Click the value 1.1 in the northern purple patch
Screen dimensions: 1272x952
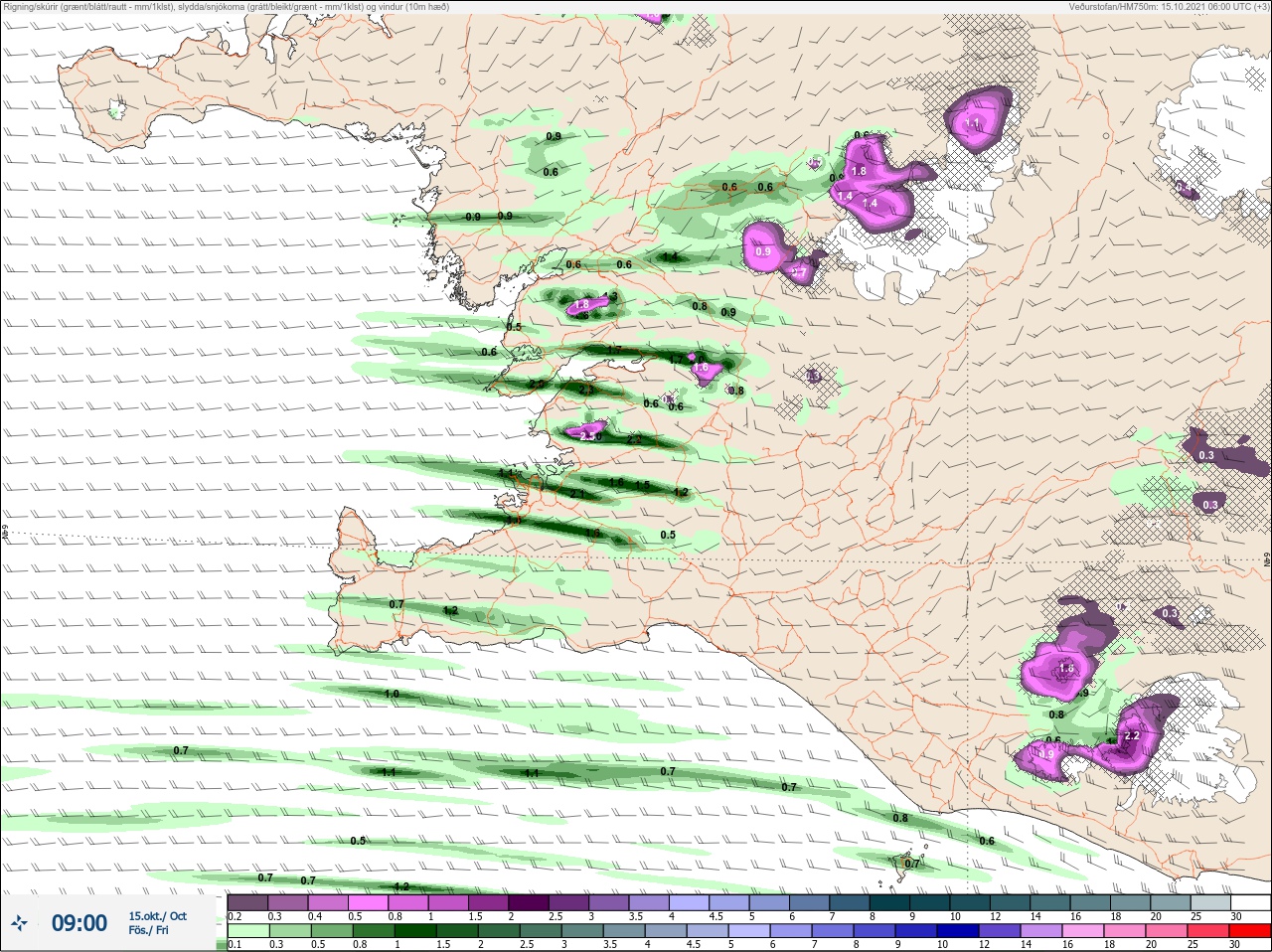tap(973, 123)
